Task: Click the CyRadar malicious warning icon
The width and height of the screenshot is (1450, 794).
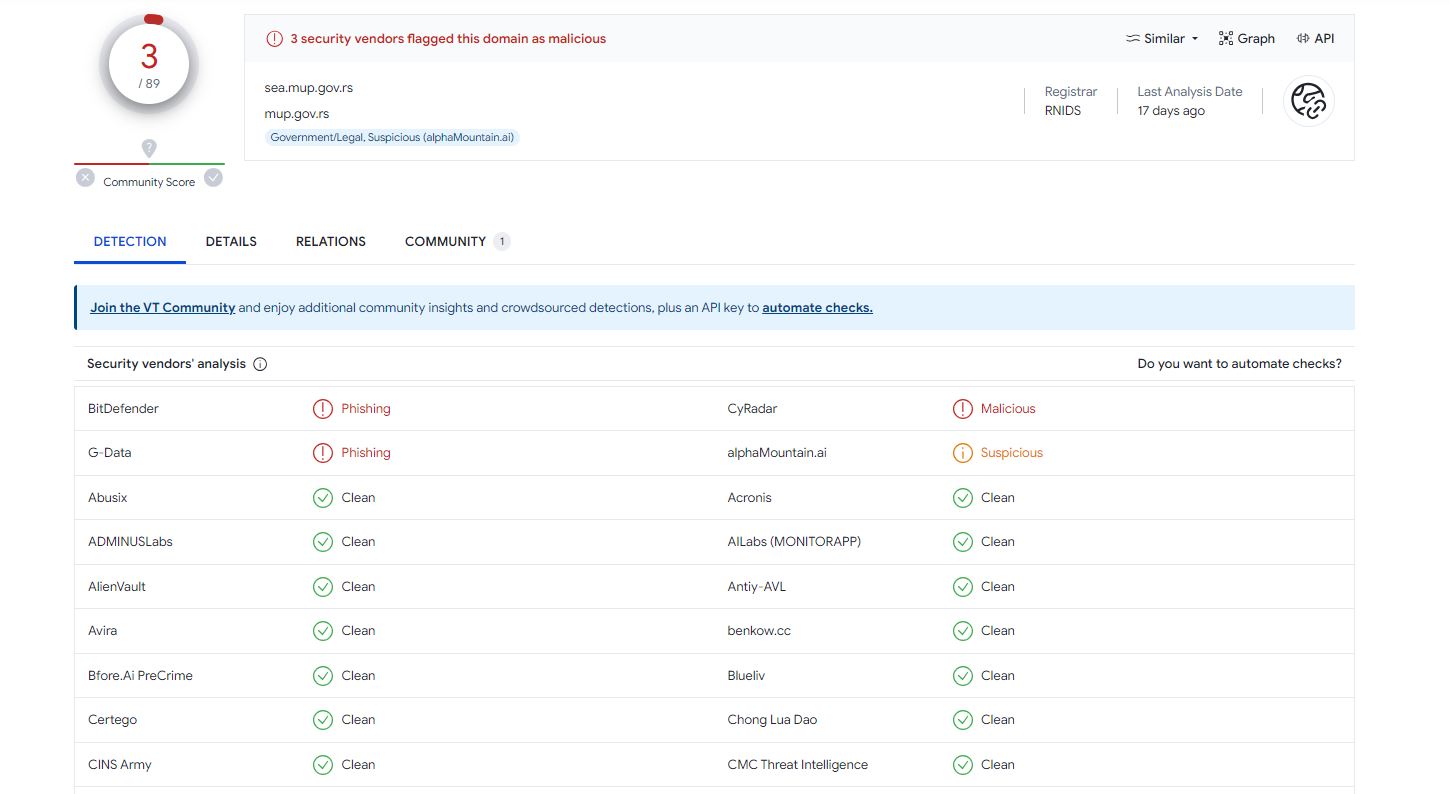Action: [x=963, y=409]
